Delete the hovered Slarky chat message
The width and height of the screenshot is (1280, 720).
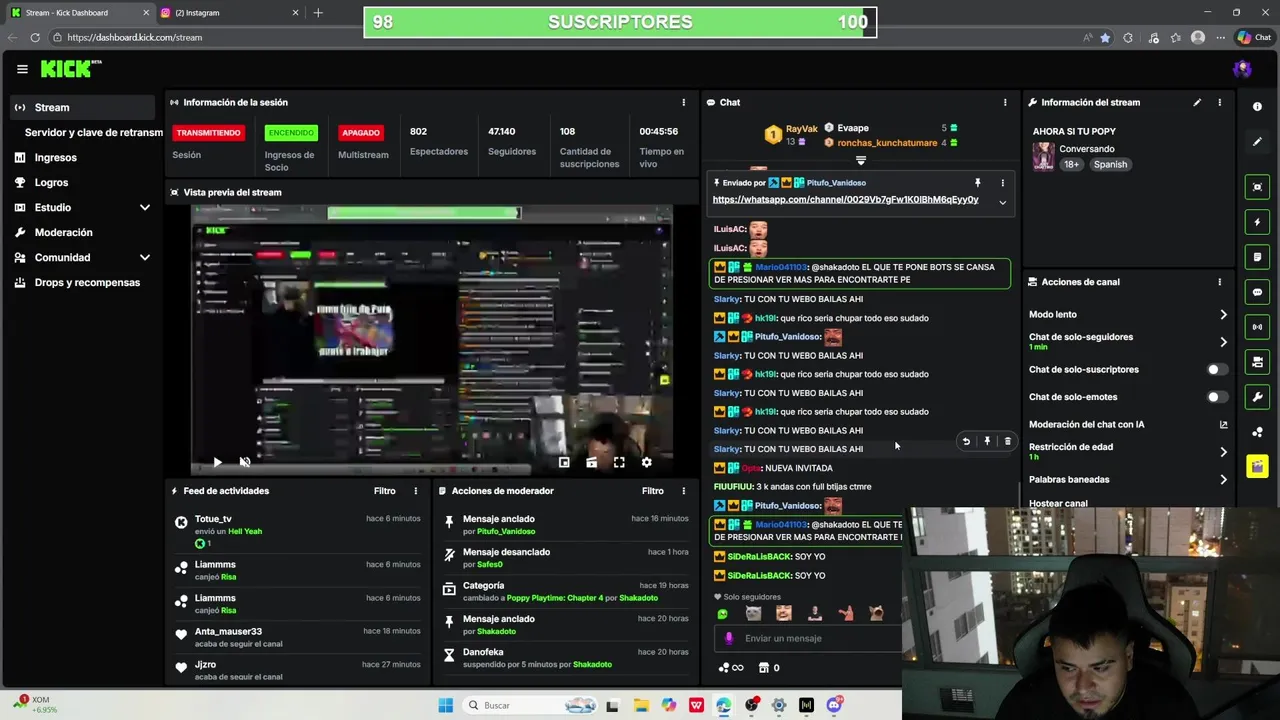1007,441
